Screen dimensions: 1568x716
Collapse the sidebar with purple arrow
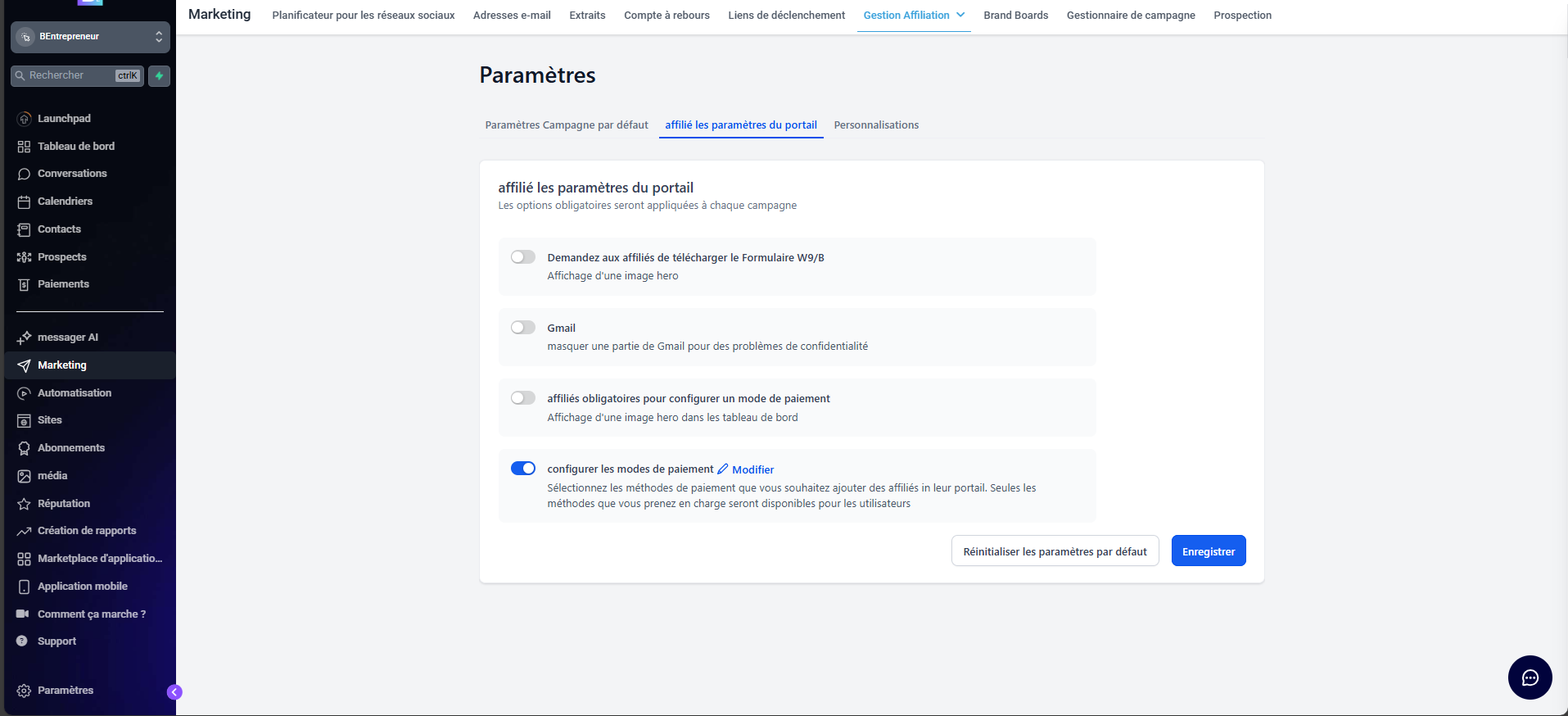pyautogui.click(x=174, y=692)
